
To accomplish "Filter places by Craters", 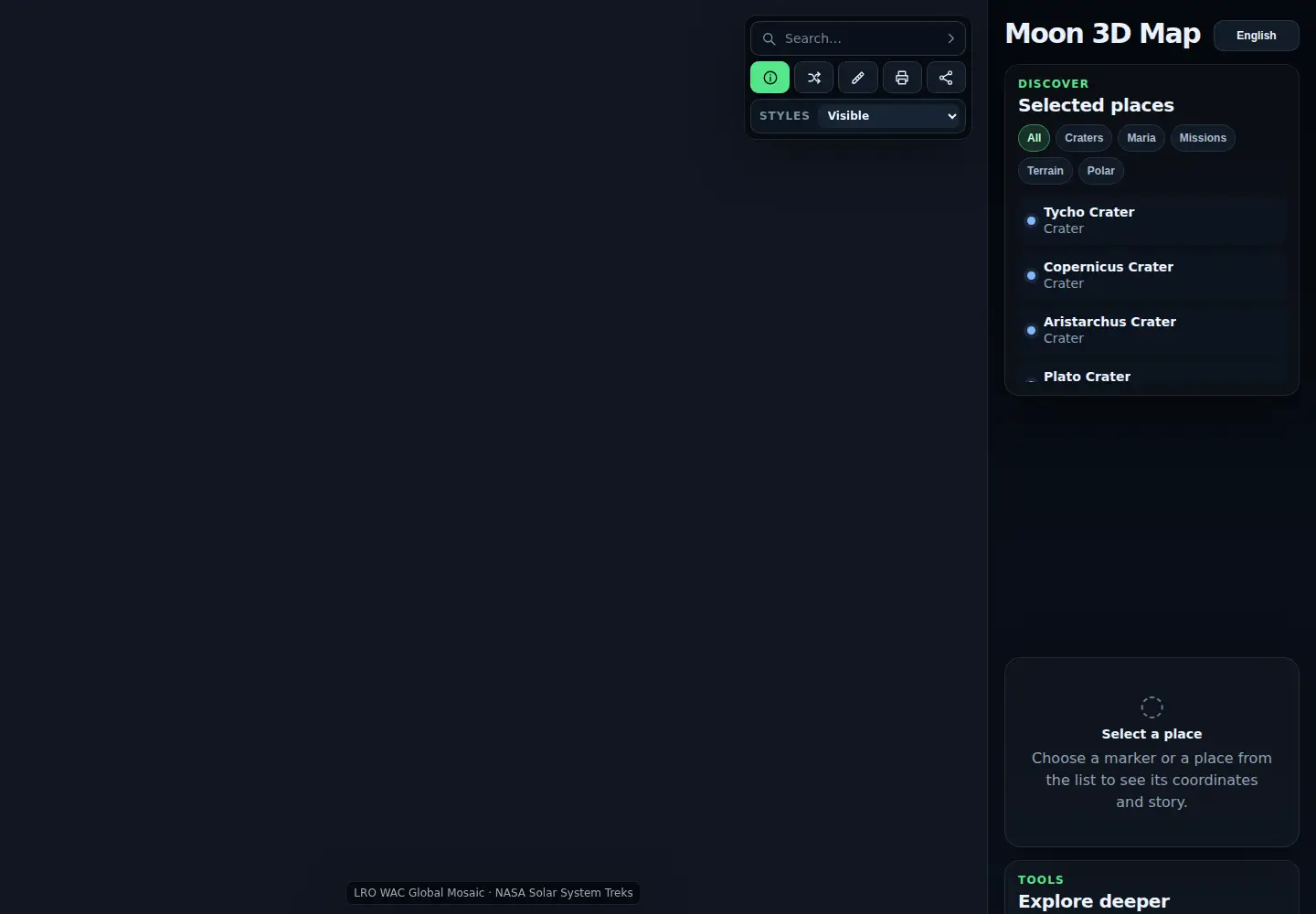I will click(1084, 138).
